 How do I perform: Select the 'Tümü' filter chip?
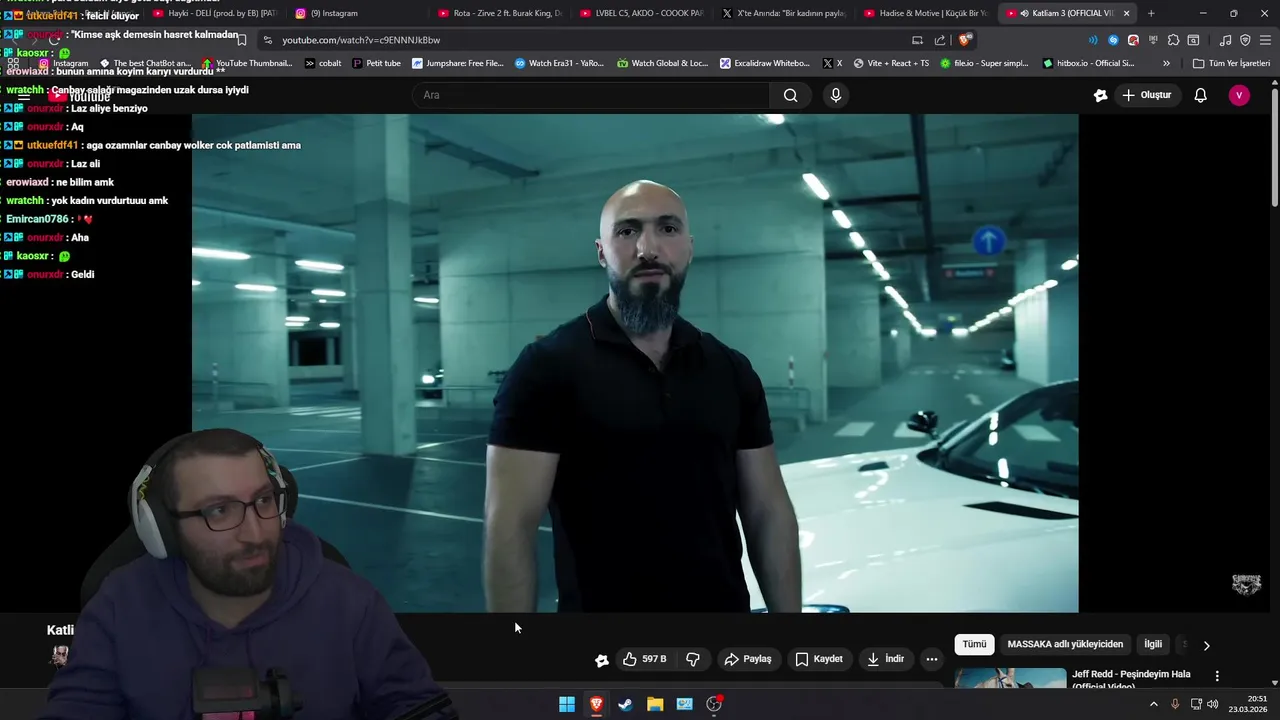pyautogui.click(x=974, y=644)
